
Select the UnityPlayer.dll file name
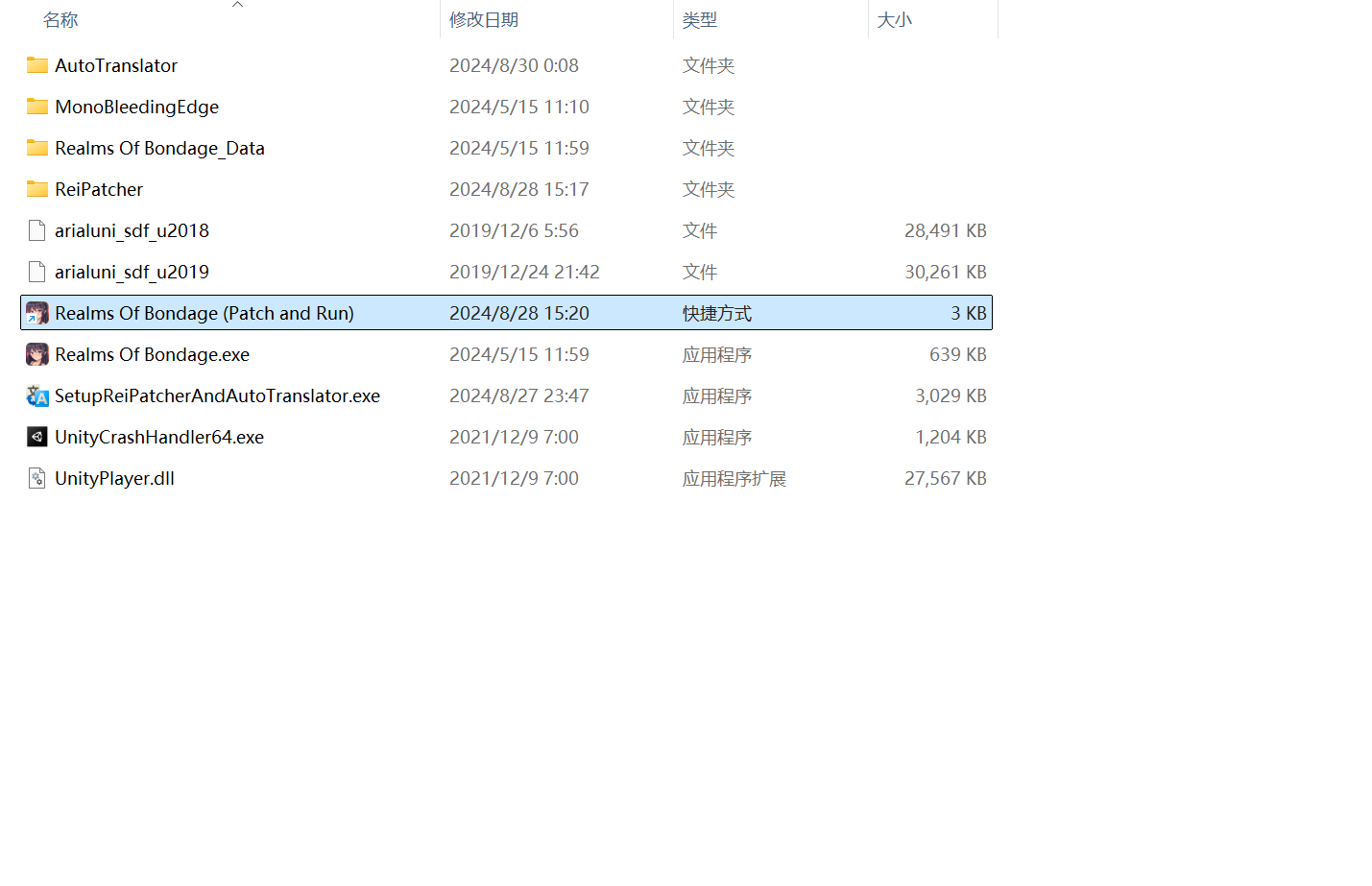click(x=114, y=478)
